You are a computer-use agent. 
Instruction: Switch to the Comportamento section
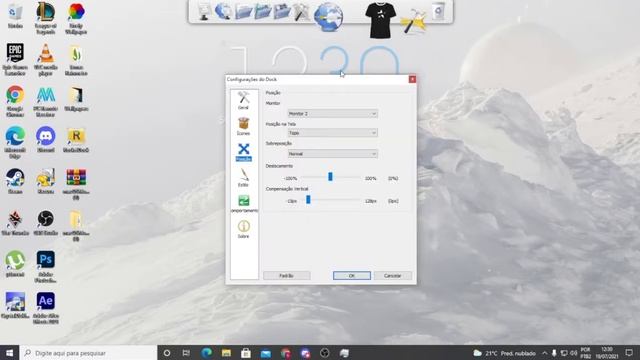tap(244, 203)
